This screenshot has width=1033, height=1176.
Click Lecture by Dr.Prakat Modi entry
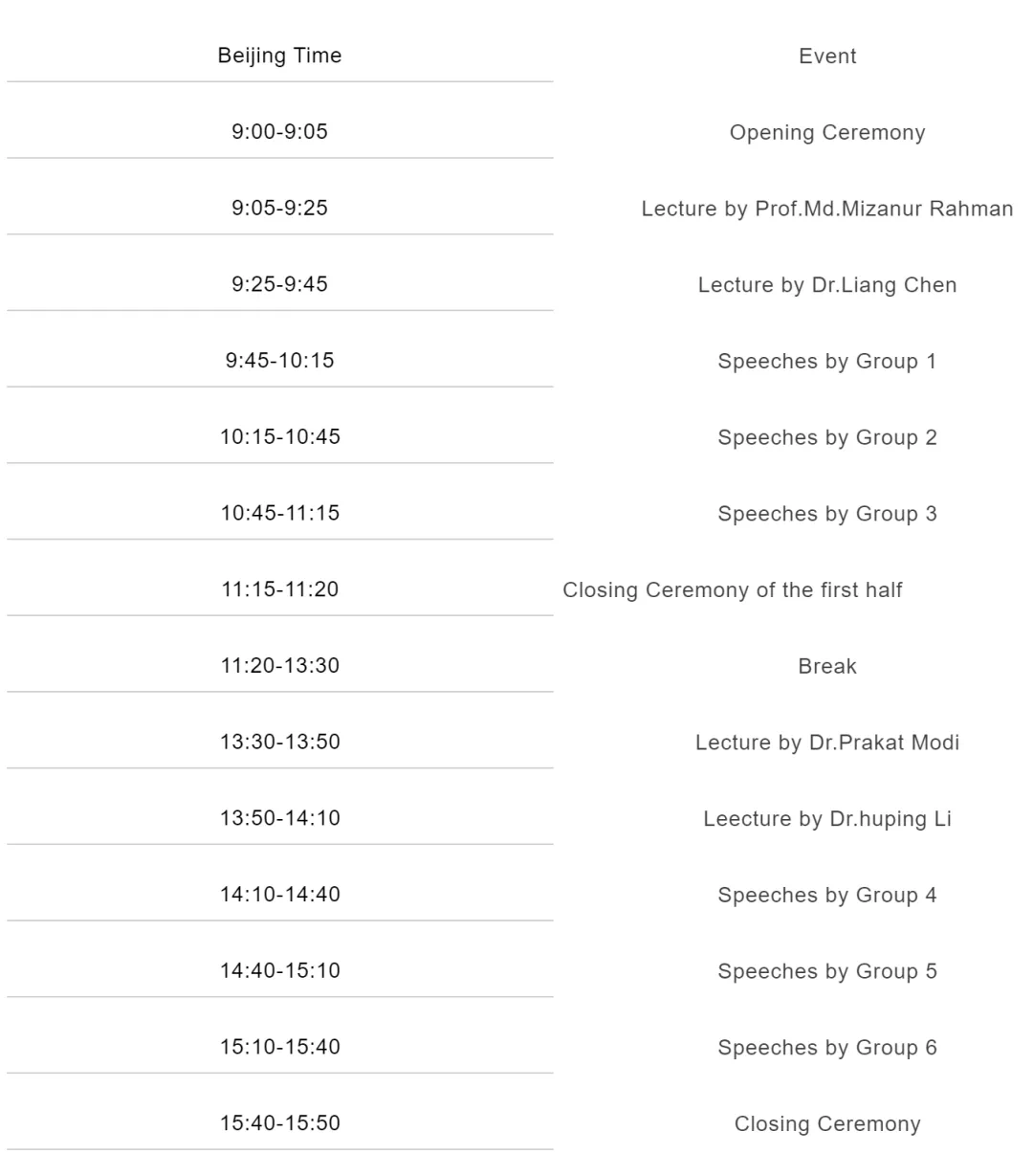click(827, 743)
